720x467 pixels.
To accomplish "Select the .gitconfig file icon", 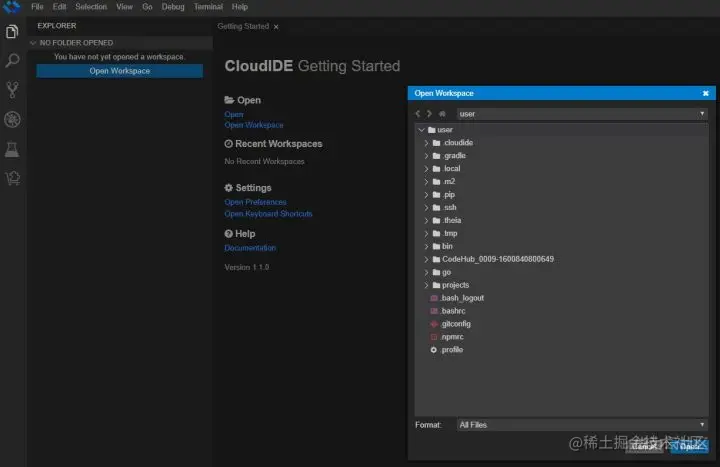I will click(x=433, y=324).
